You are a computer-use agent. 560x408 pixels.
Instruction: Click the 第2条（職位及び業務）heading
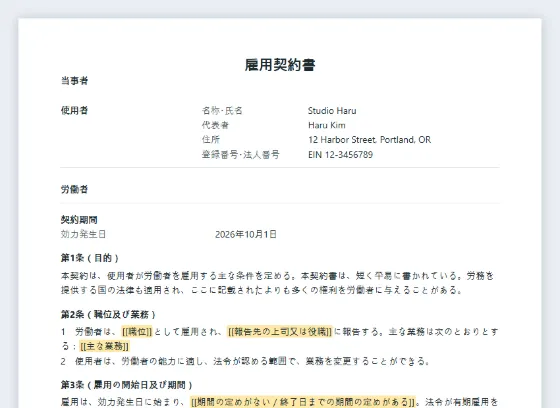108,314
